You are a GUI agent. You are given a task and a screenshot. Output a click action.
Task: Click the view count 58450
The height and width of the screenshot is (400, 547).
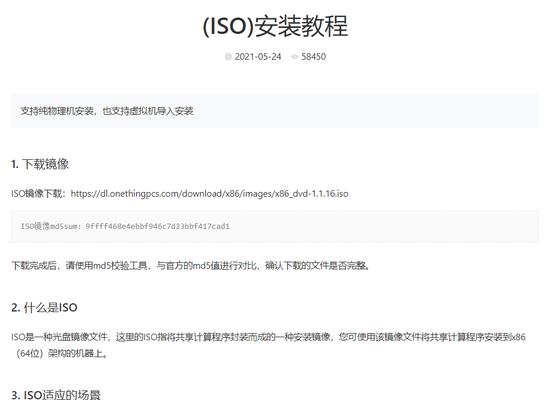313,56
